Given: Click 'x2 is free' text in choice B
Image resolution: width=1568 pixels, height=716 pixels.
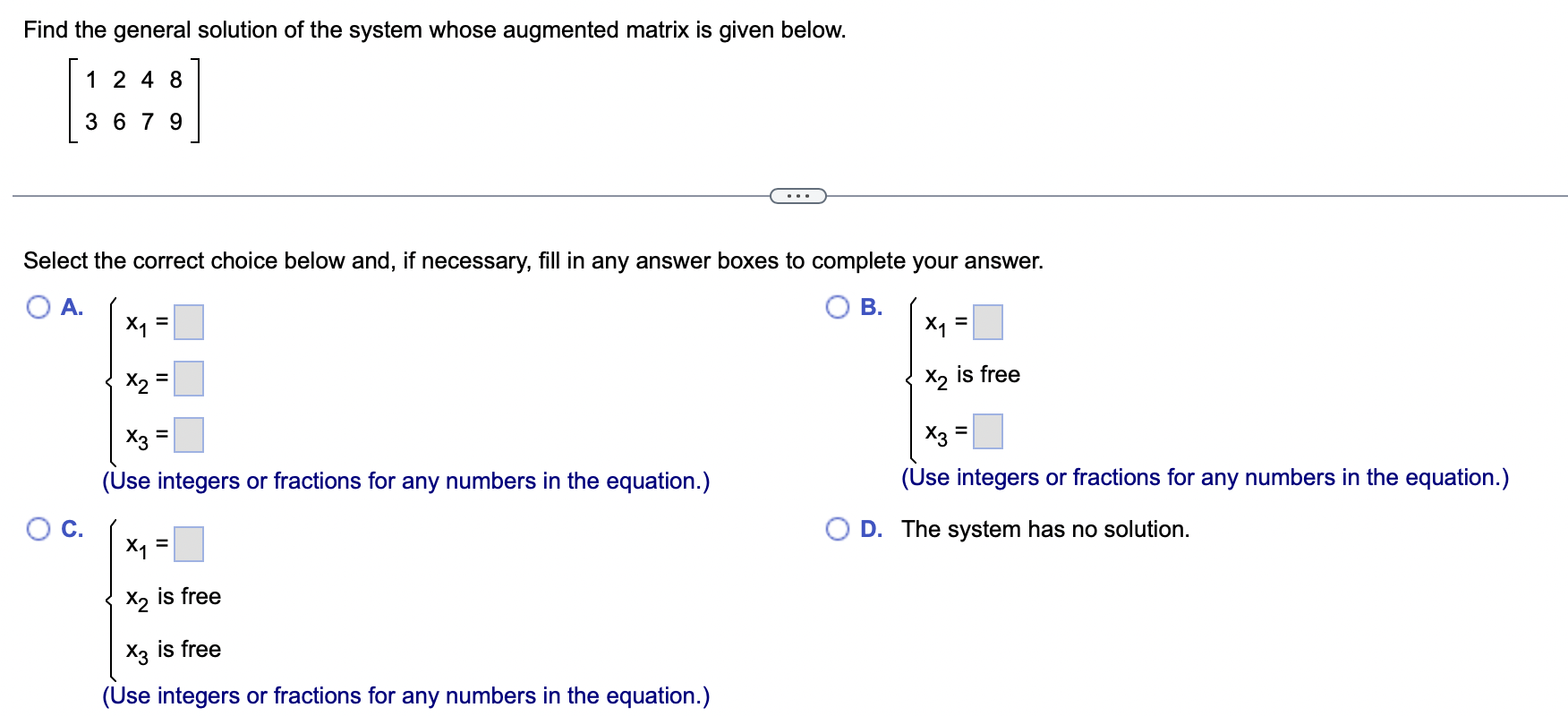Looking at the screenshot, I should (x=972, y=374).
